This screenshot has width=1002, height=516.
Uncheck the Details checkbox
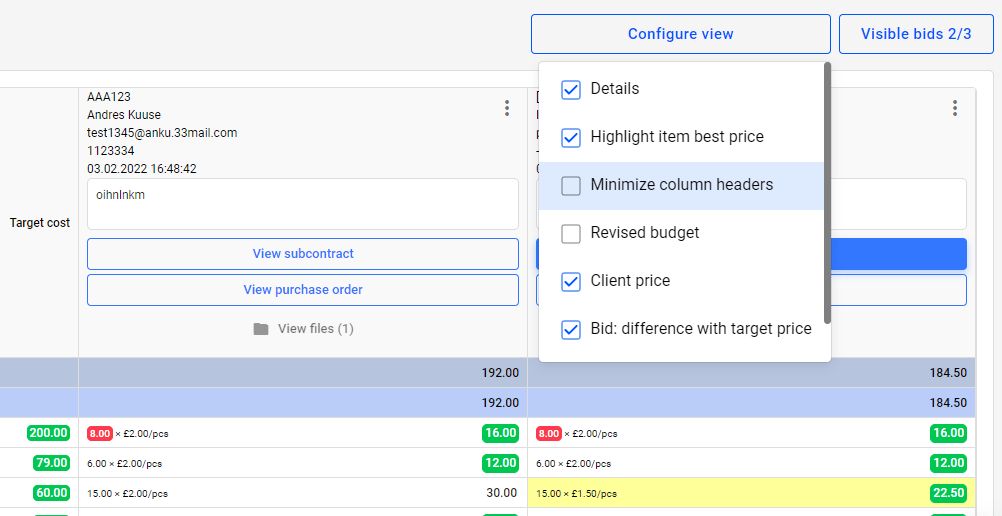571,90
